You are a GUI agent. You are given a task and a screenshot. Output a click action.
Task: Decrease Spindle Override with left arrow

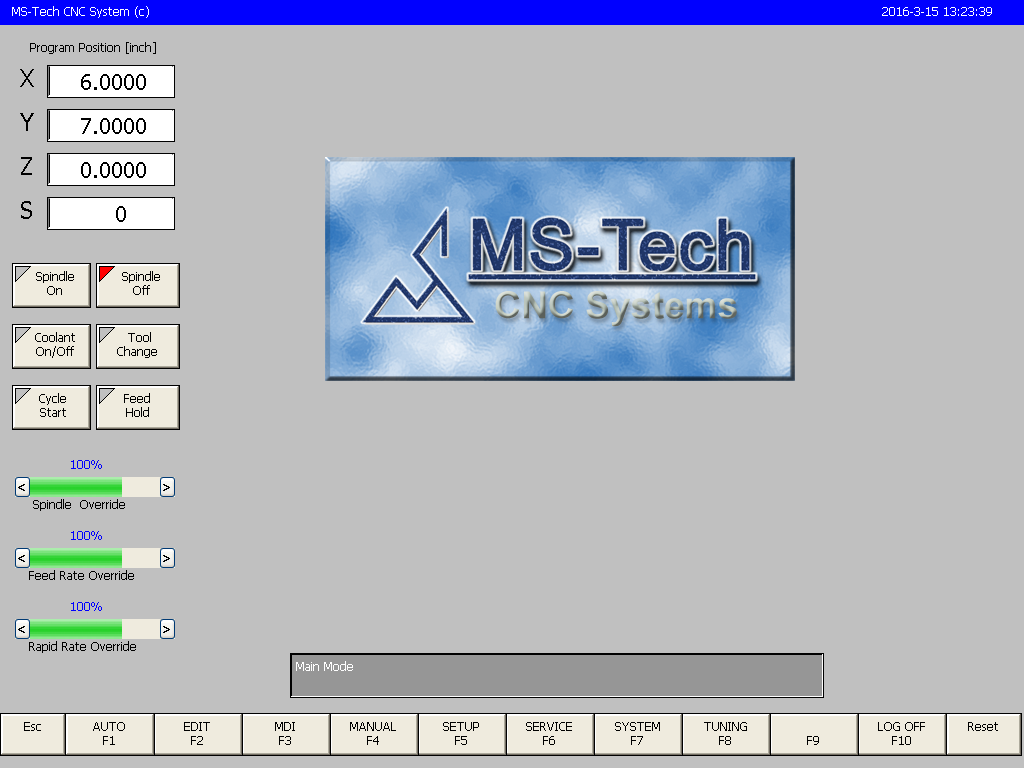click(22, 487)
